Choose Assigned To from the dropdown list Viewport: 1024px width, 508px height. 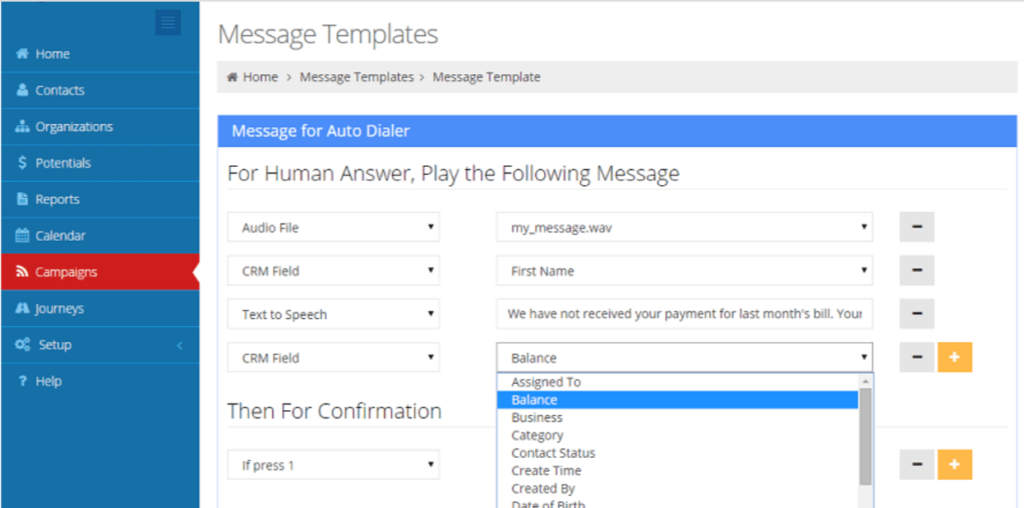pyautogui.click(x=677, y=382)
